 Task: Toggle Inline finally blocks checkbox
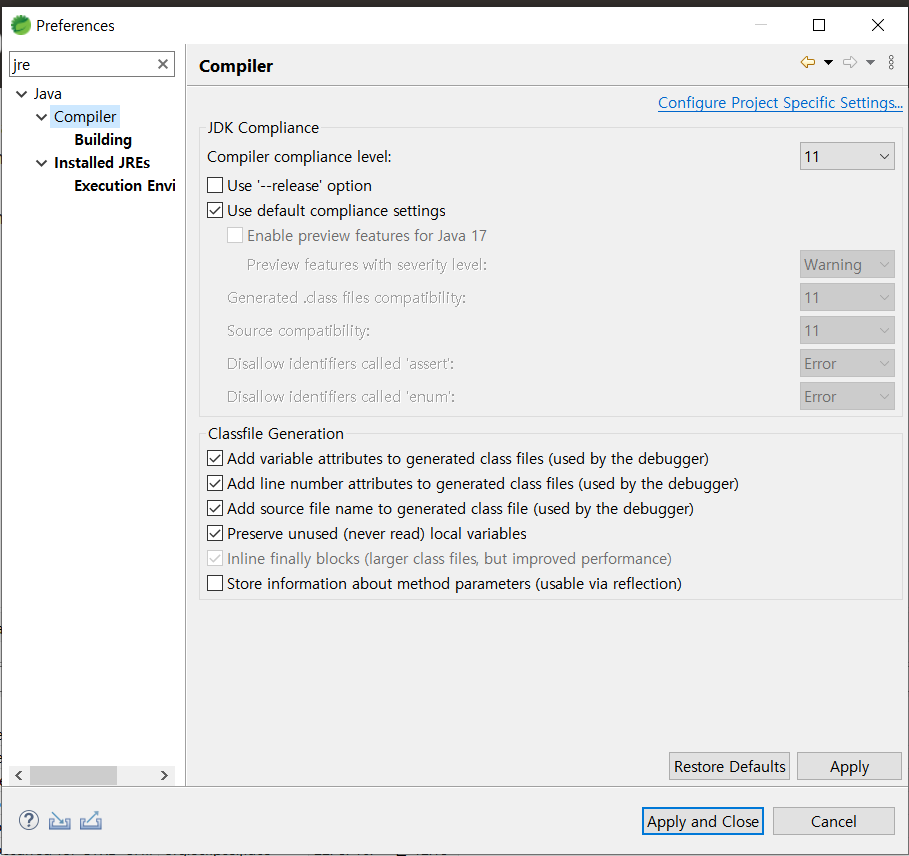[215, 558]
